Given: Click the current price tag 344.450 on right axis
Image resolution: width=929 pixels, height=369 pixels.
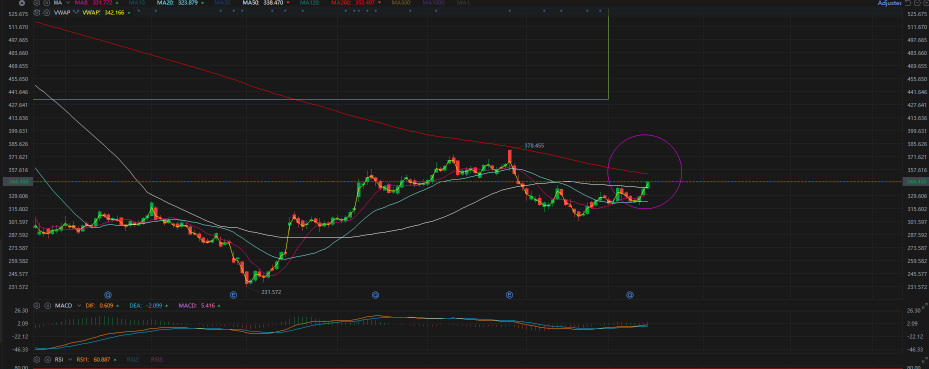Looking at the screenshot, I should click(915, 182).
